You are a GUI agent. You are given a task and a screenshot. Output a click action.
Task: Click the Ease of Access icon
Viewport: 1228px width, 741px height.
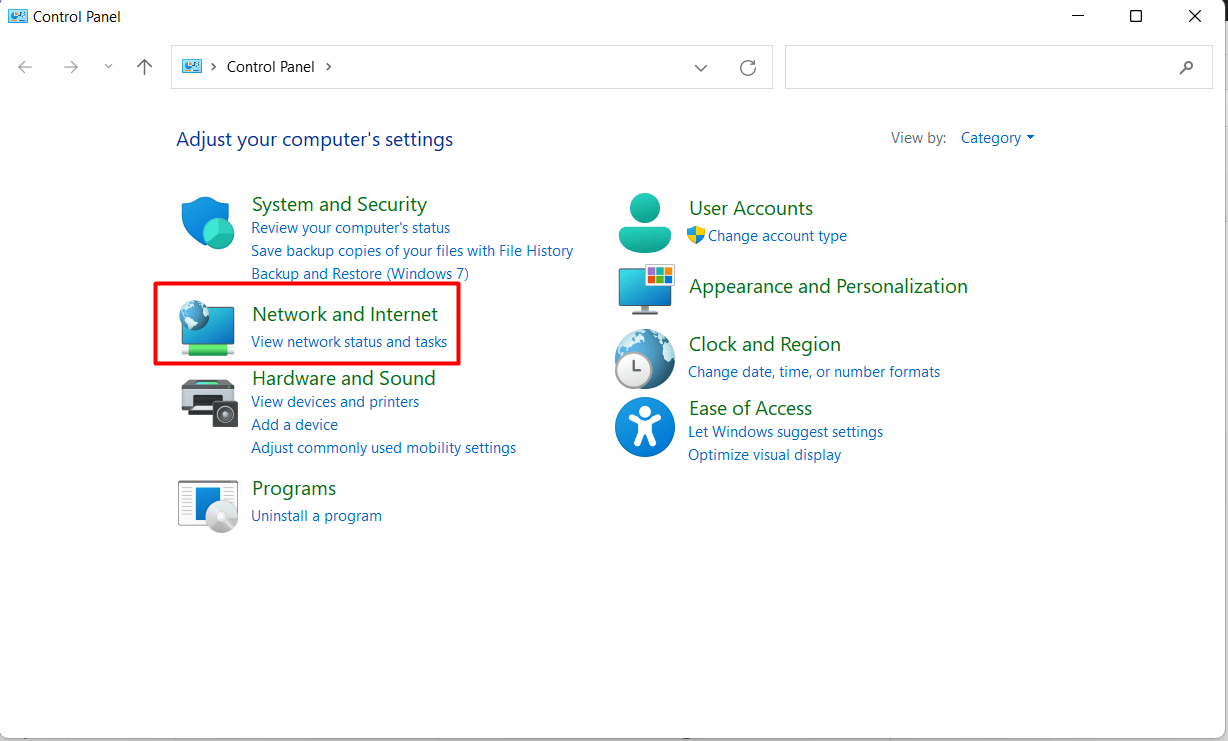(x=644, y=427)
